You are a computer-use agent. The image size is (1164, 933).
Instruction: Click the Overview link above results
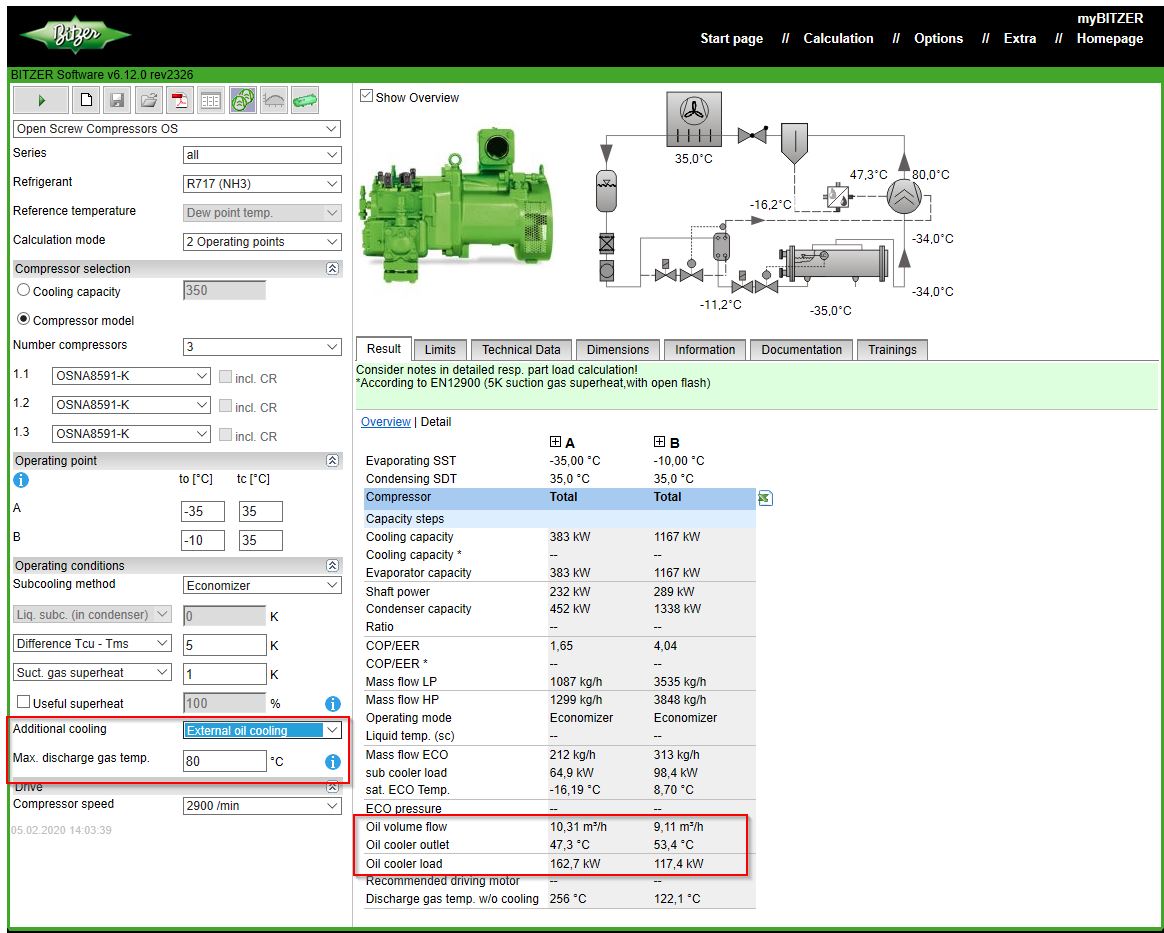pyautogui.click(x=385, y=422)
